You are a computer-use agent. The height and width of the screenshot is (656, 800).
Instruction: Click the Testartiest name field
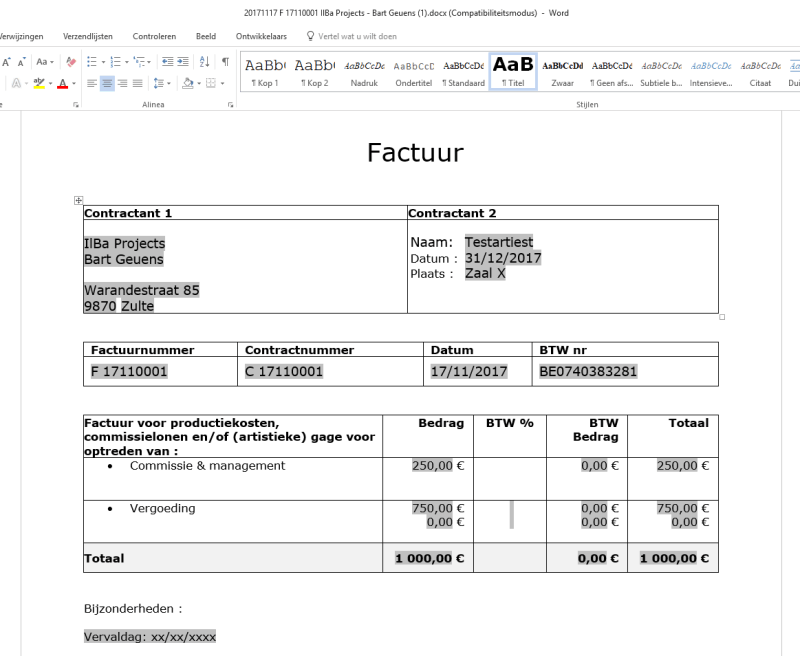[x=498, y=242]
